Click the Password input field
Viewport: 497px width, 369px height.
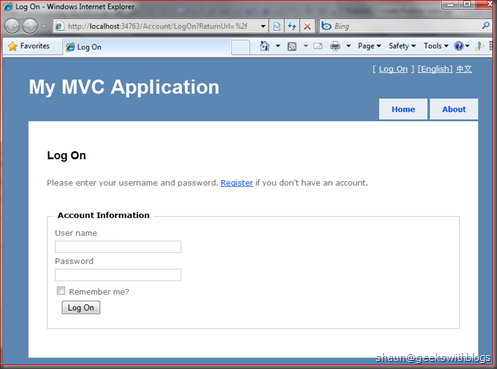pyautogui.click(x=118, y=275)
